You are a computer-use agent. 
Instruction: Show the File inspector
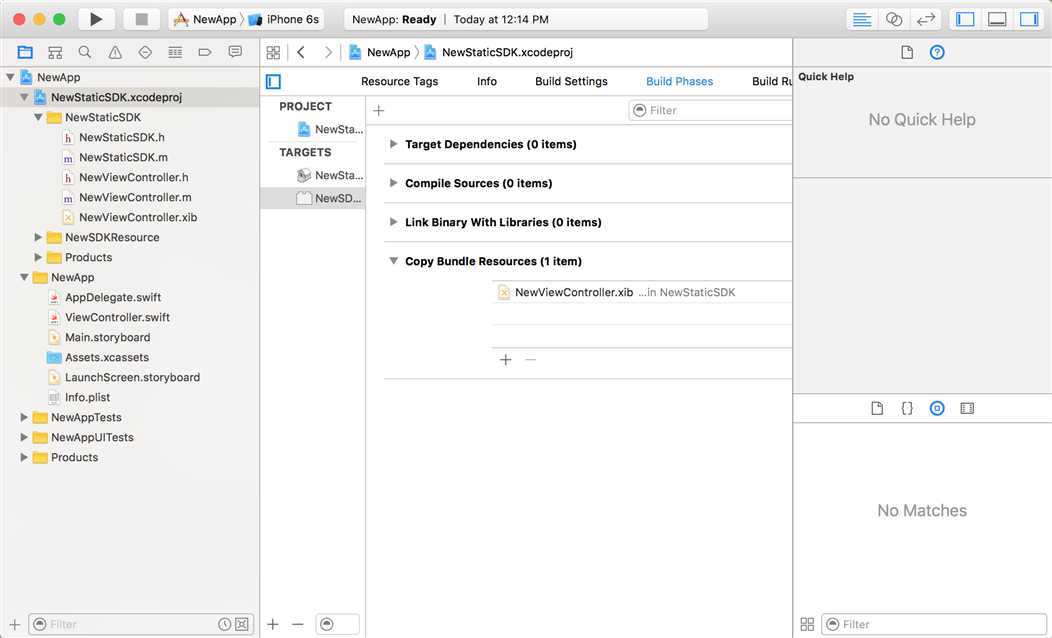coord(907,52)
